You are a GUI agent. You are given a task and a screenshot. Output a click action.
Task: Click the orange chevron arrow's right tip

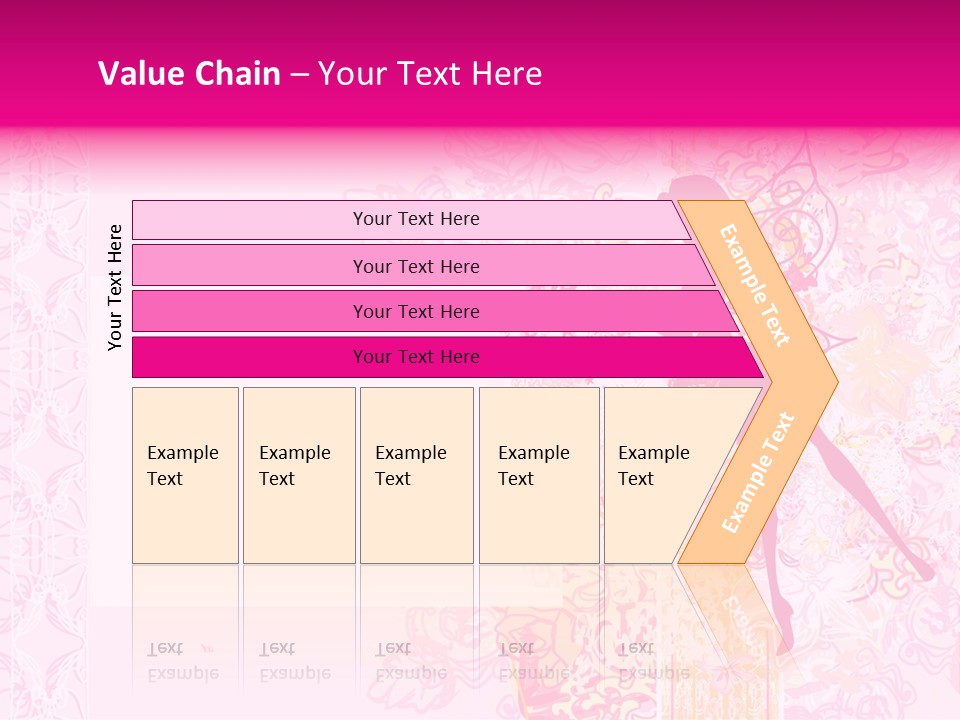tap(830, 382)
